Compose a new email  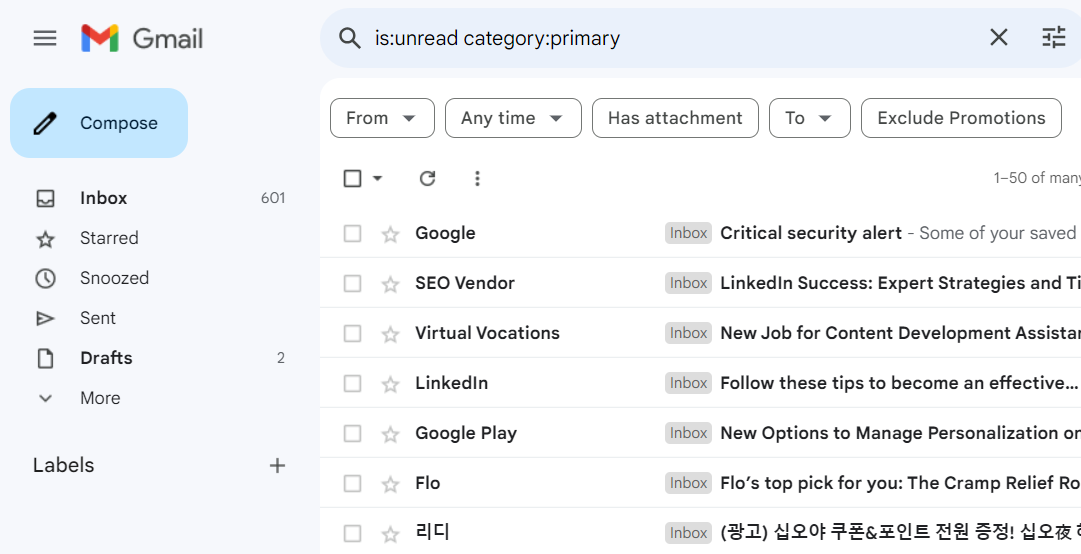[99, 123]
